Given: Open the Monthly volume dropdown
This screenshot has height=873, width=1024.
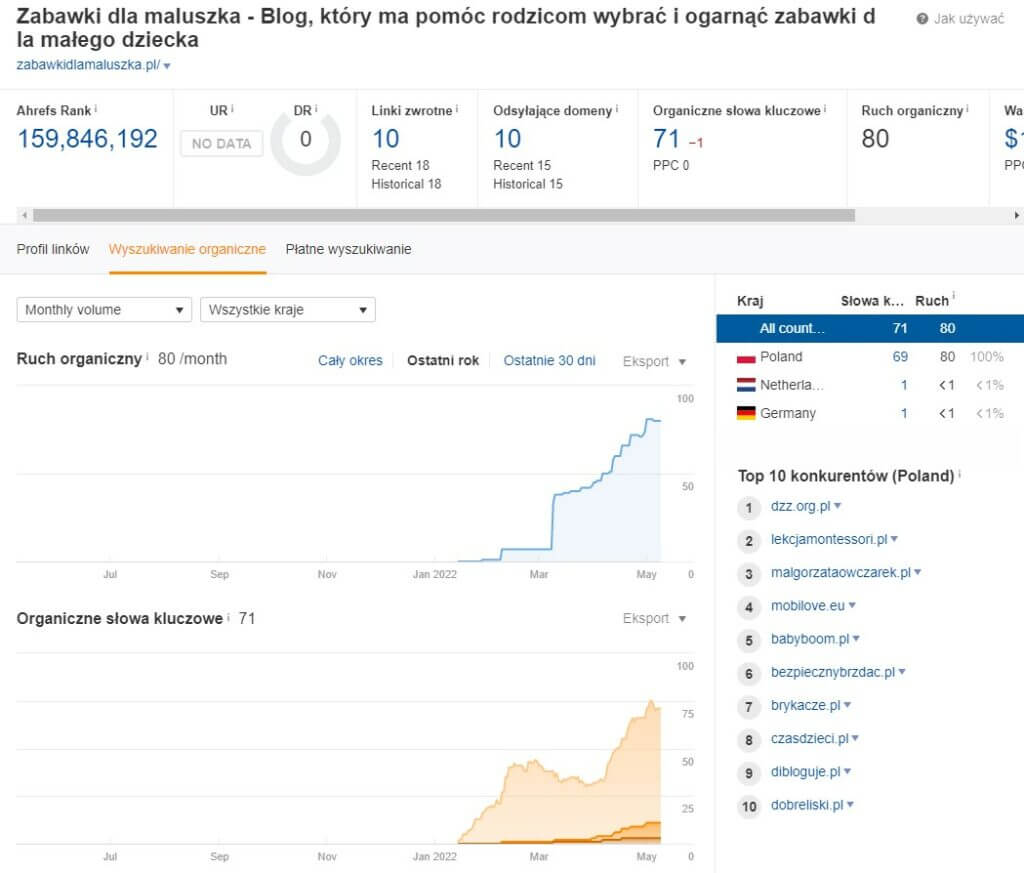Looking at the screenshot, I should click(104, 310).
